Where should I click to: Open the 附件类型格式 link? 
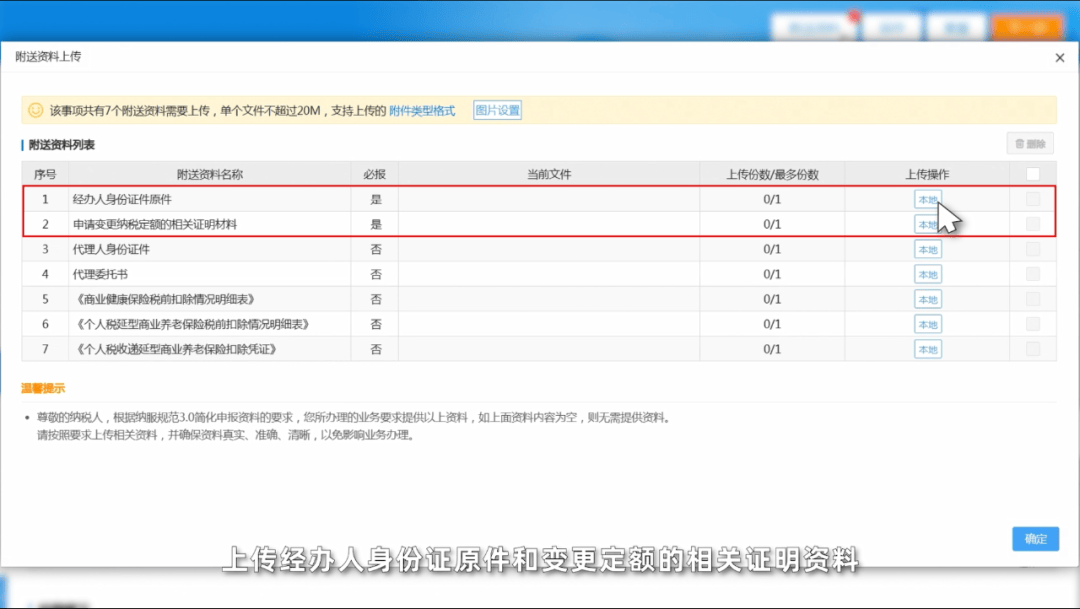pos(422,111)
